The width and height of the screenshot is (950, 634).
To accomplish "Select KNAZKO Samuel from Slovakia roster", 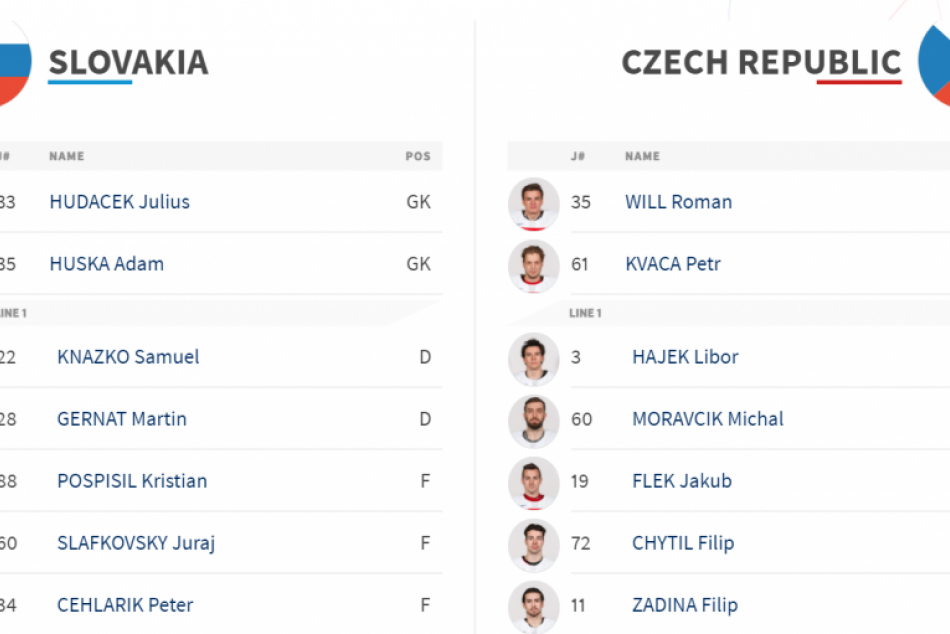I will (x=128, y=357).
